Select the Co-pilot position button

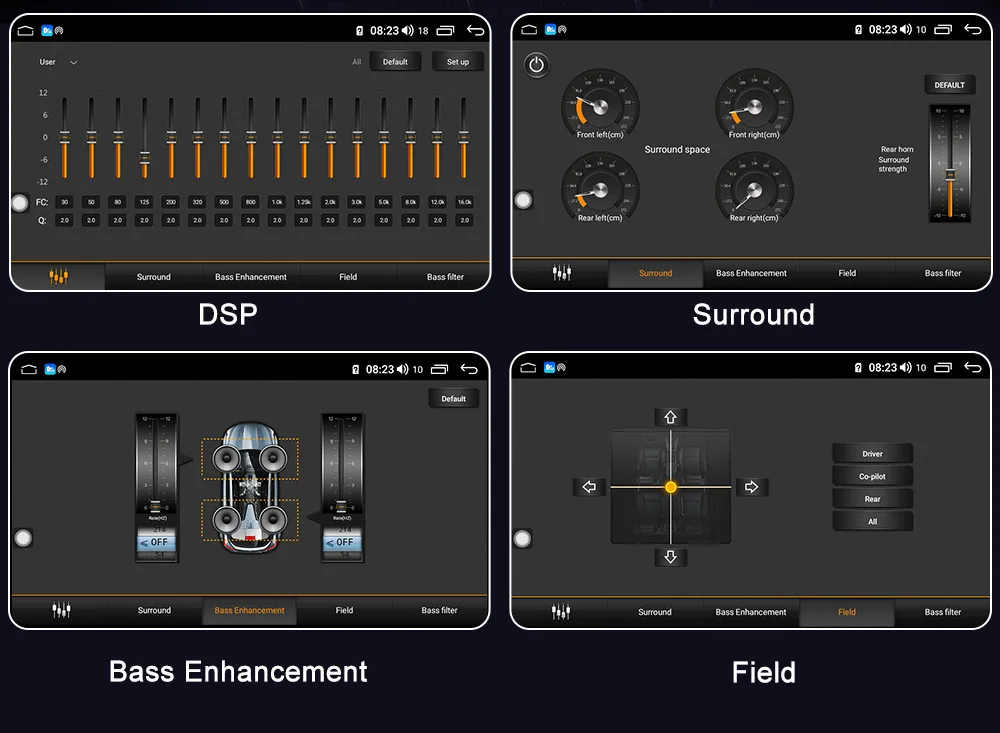(872, 477)
